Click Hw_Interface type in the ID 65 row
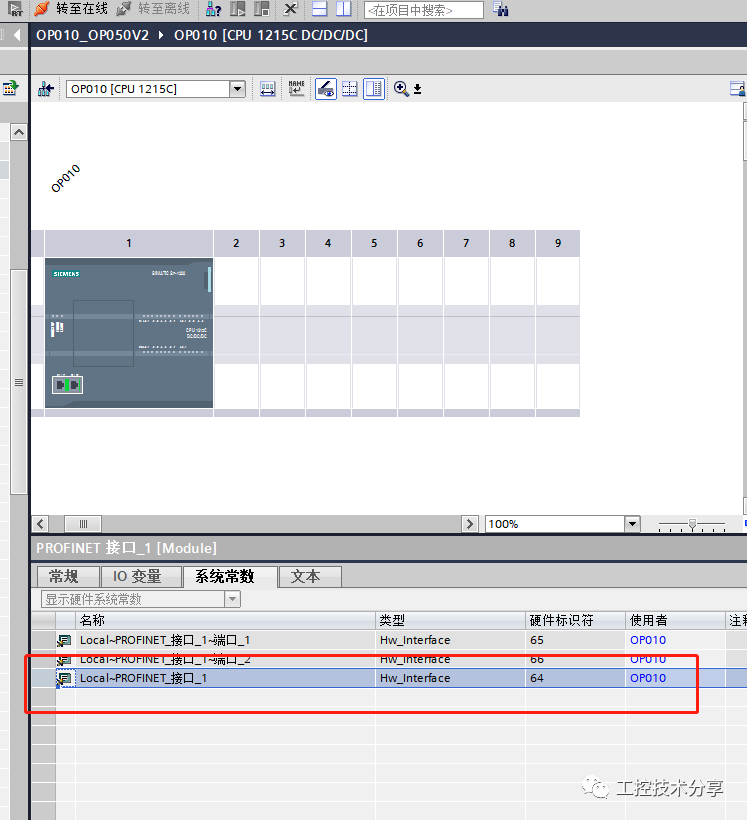This screenshot has width=747, height=820. click(x=415, y=640)
